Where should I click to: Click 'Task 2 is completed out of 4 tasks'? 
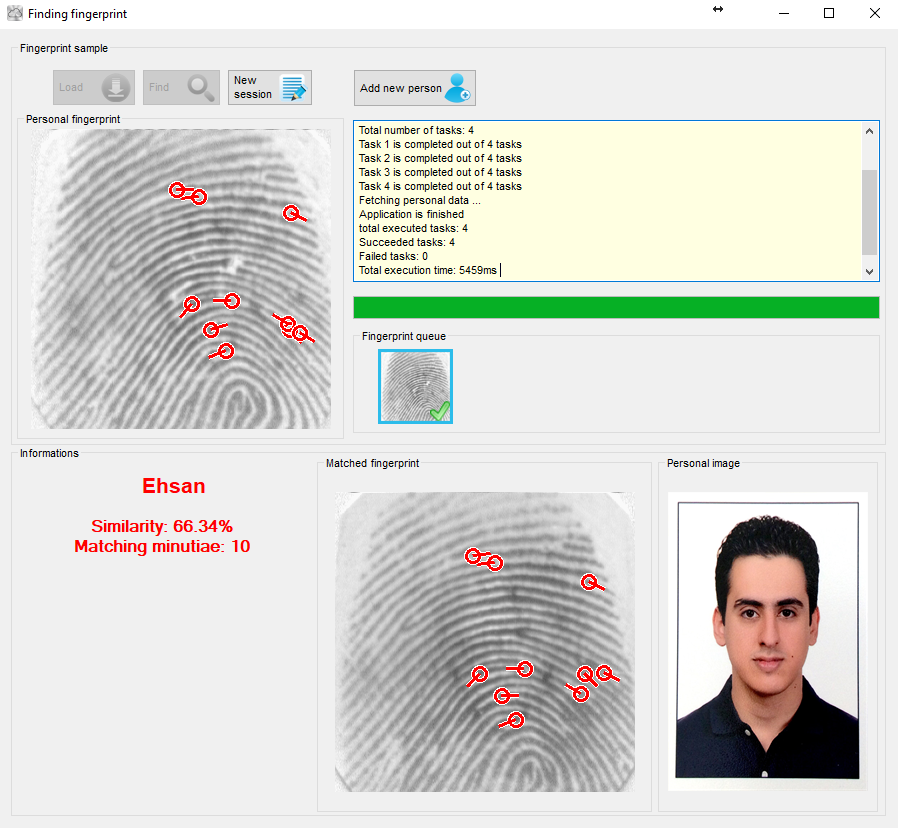(x=440, y=158)
